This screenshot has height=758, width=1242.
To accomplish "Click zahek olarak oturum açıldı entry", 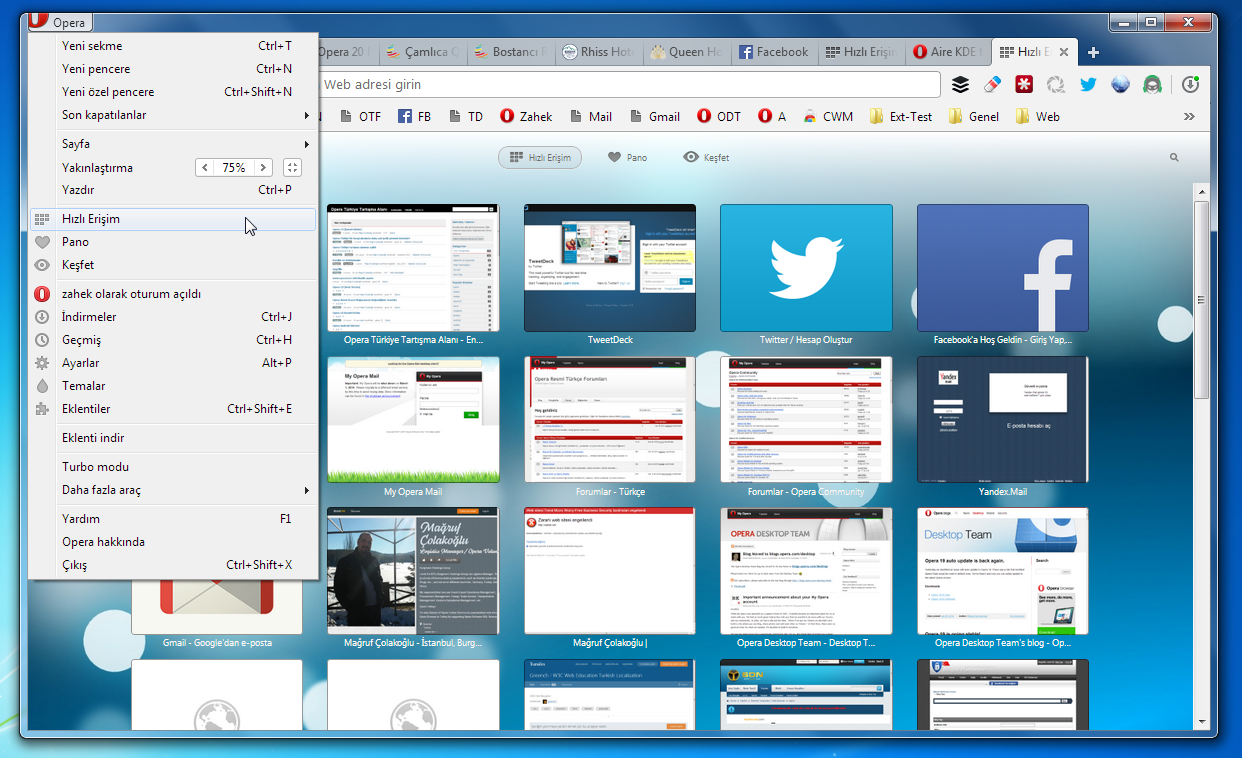I will 173,294.
